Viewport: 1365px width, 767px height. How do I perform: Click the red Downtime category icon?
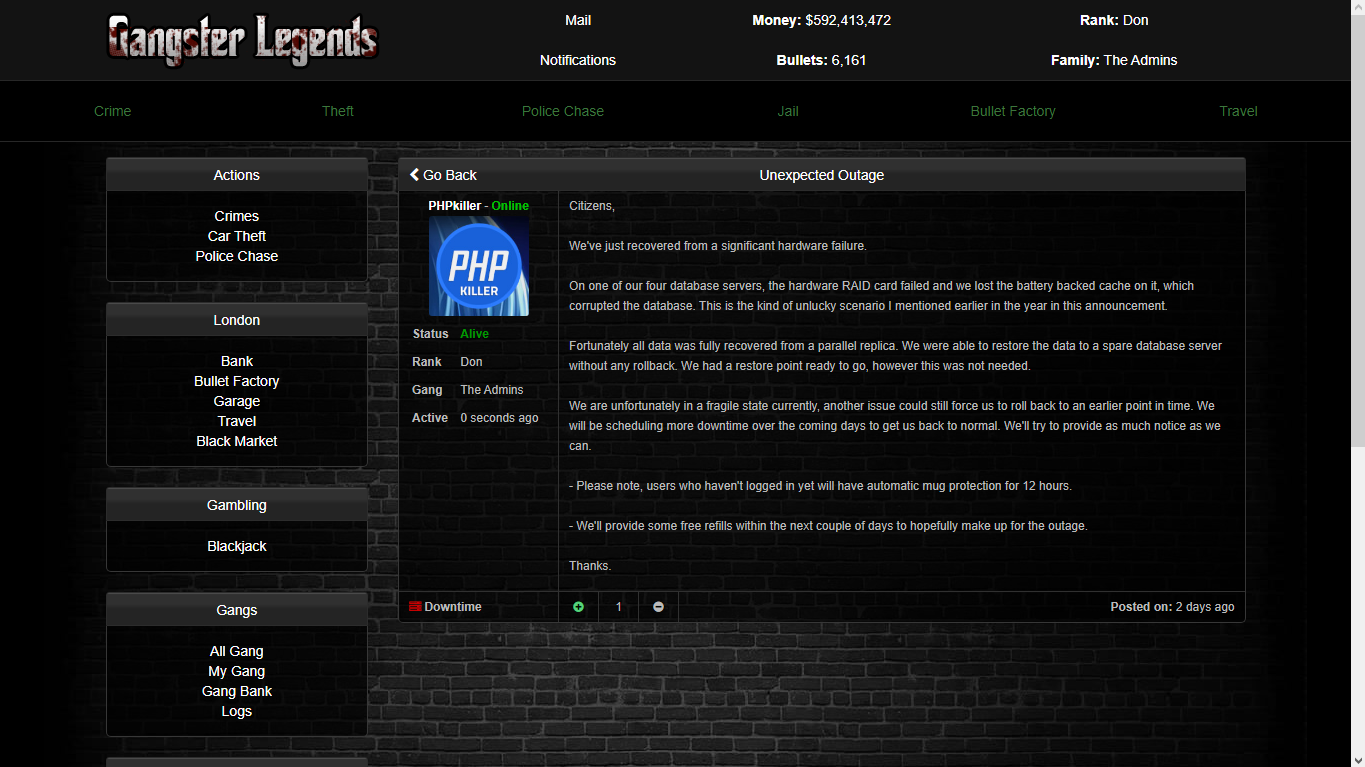[x=415, y=607]
